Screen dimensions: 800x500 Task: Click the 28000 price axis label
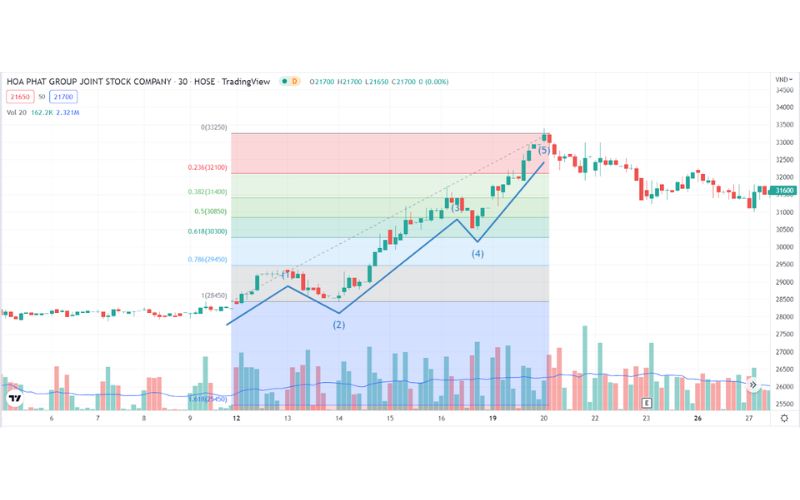click(785, 317)
